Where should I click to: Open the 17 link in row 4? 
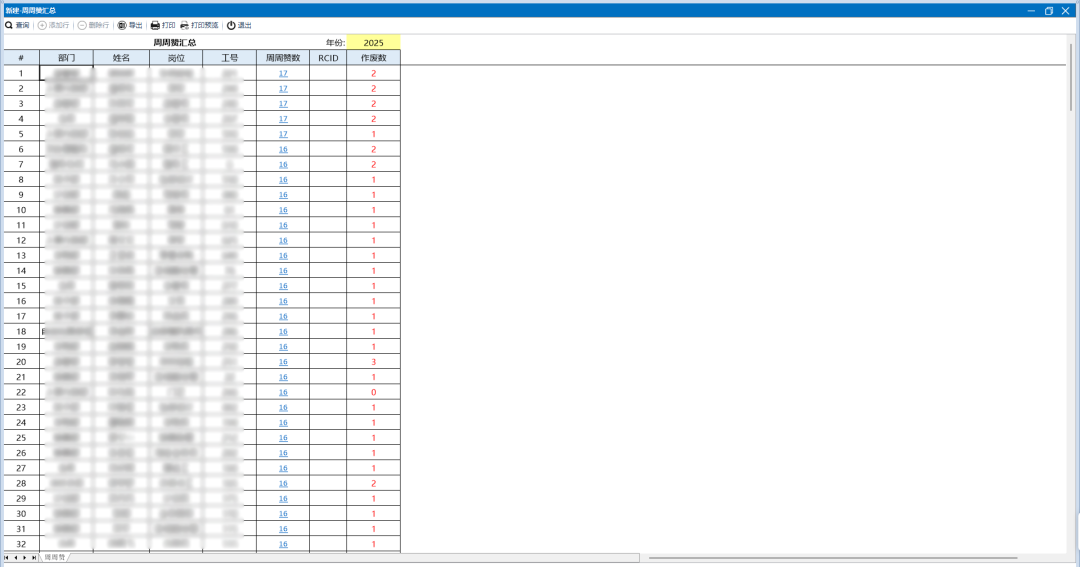click(x=283, y=119)
